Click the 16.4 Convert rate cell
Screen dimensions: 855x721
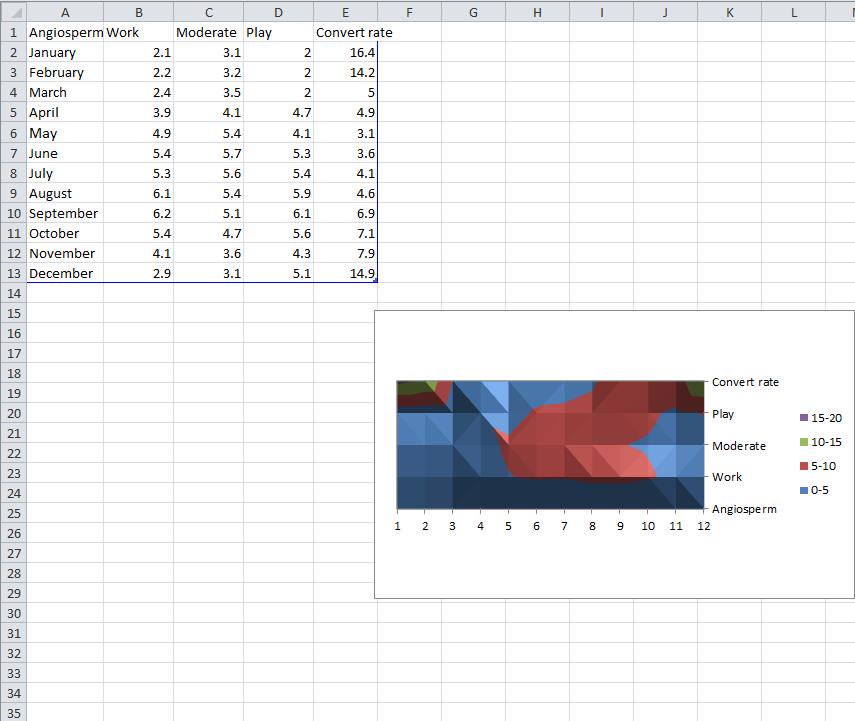coord(345,52)
